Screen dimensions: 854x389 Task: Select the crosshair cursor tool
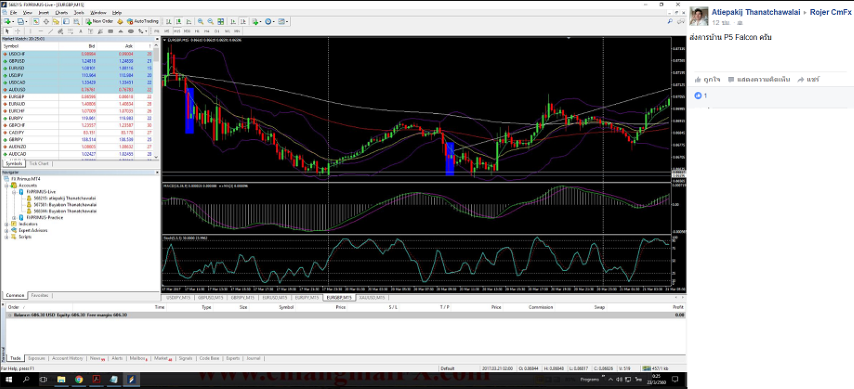tap(17, 31)
